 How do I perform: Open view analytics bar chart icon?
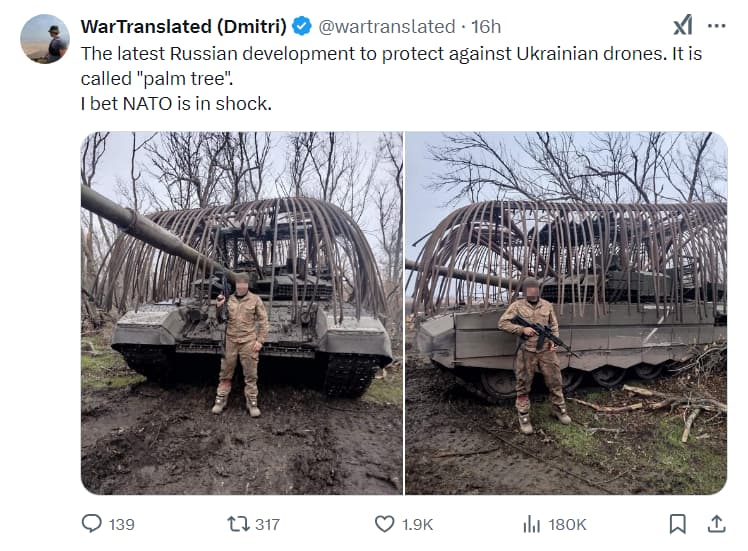coord(531,524)
